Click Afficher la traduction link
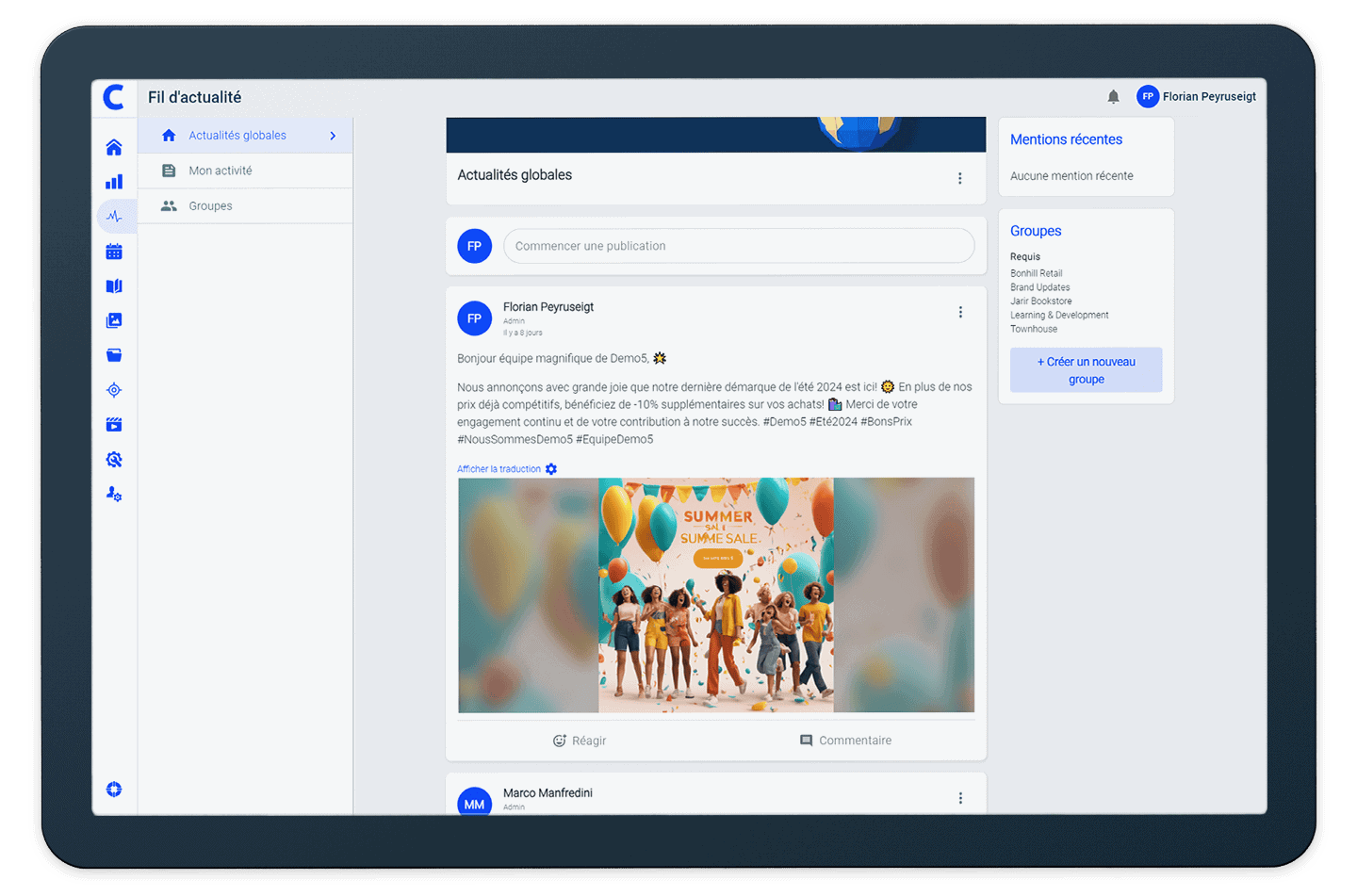 [x=499, y=469]
